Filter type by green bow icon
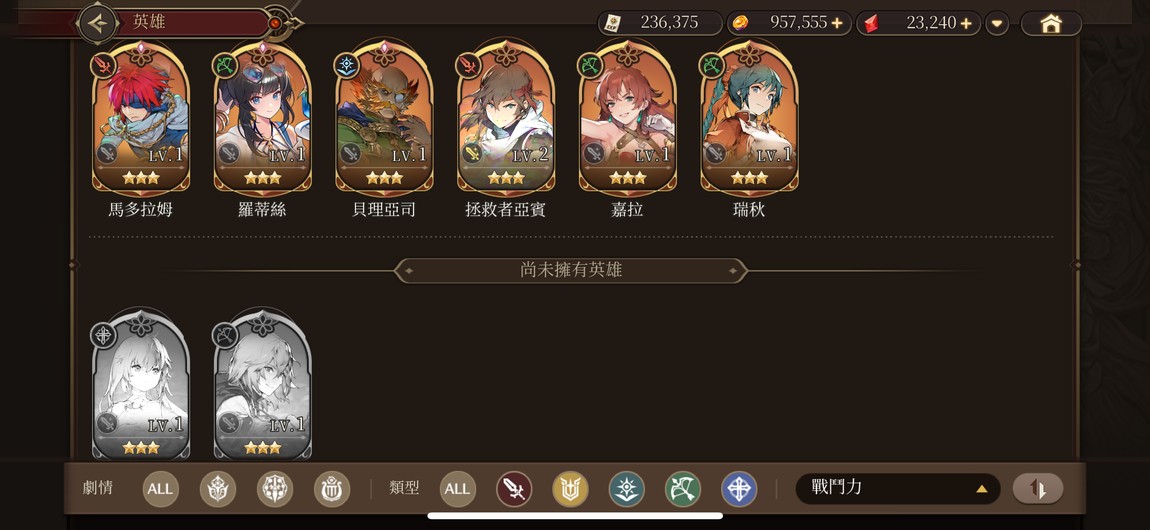 click(x=683, y=489)
